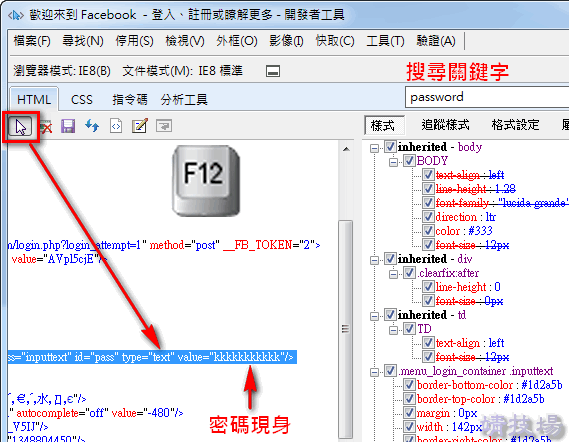Collapse the .clearfix:after rule node

pos(393,274)
